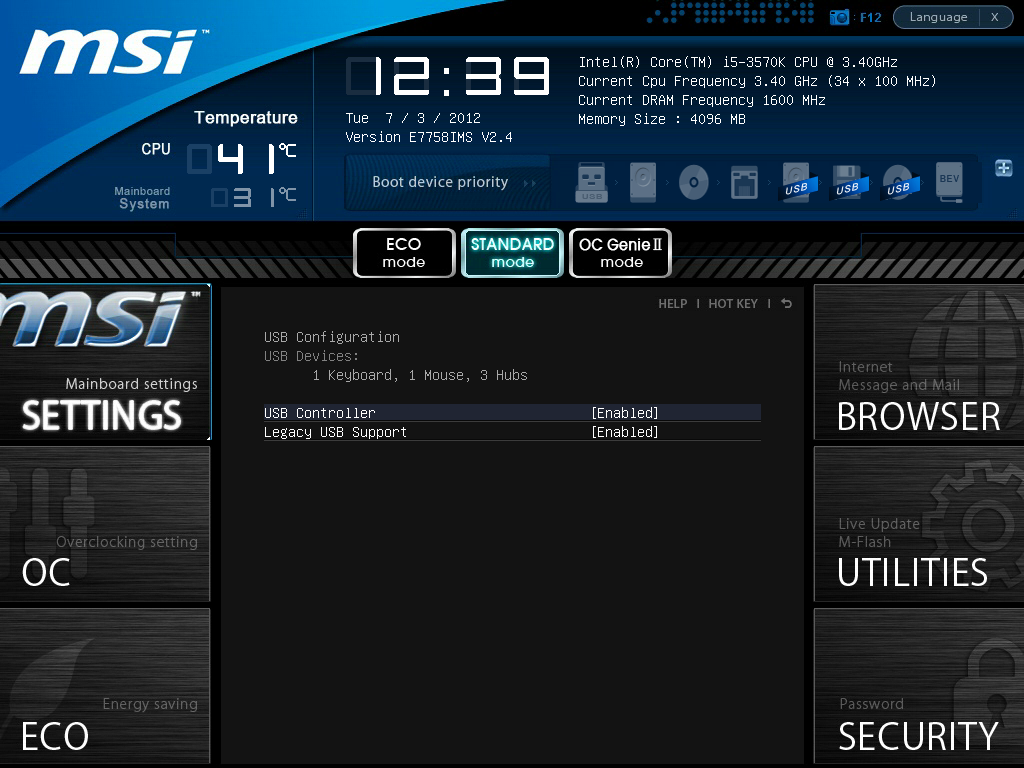
Task: Open the ECO energy saving panel
Action: pyautogui.click(x=105, y=686)
